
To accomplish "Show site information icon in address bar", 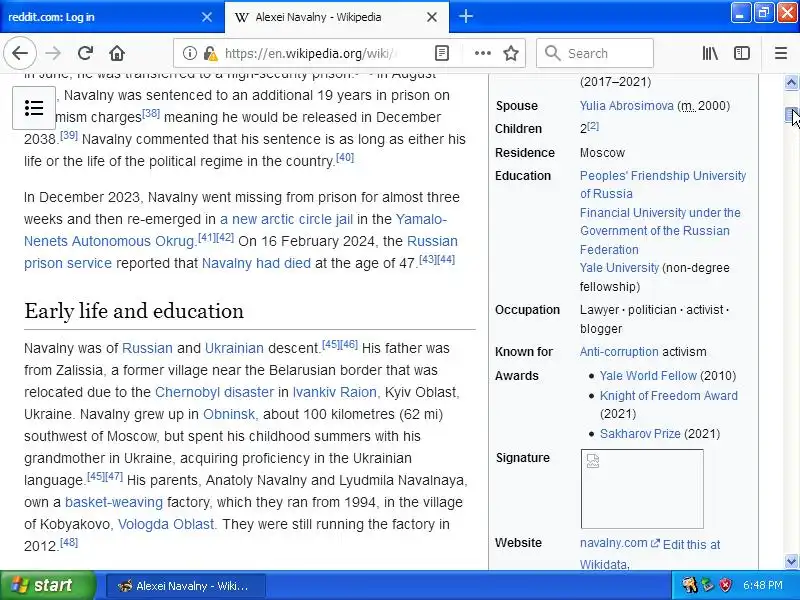I will 190,53.
